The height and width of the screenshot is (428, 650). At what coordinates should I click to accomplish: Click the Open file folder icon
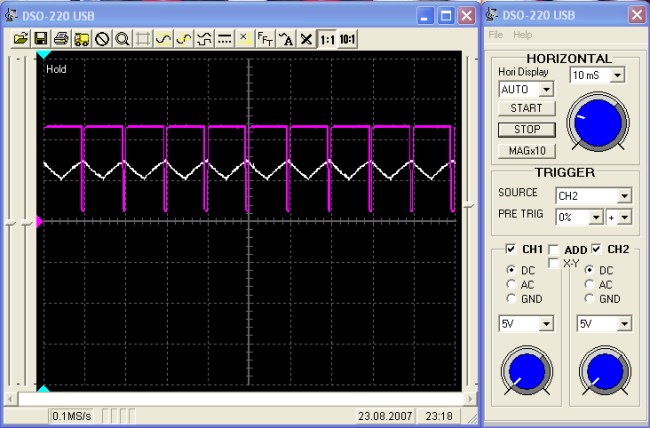click(x=21, y=39)
